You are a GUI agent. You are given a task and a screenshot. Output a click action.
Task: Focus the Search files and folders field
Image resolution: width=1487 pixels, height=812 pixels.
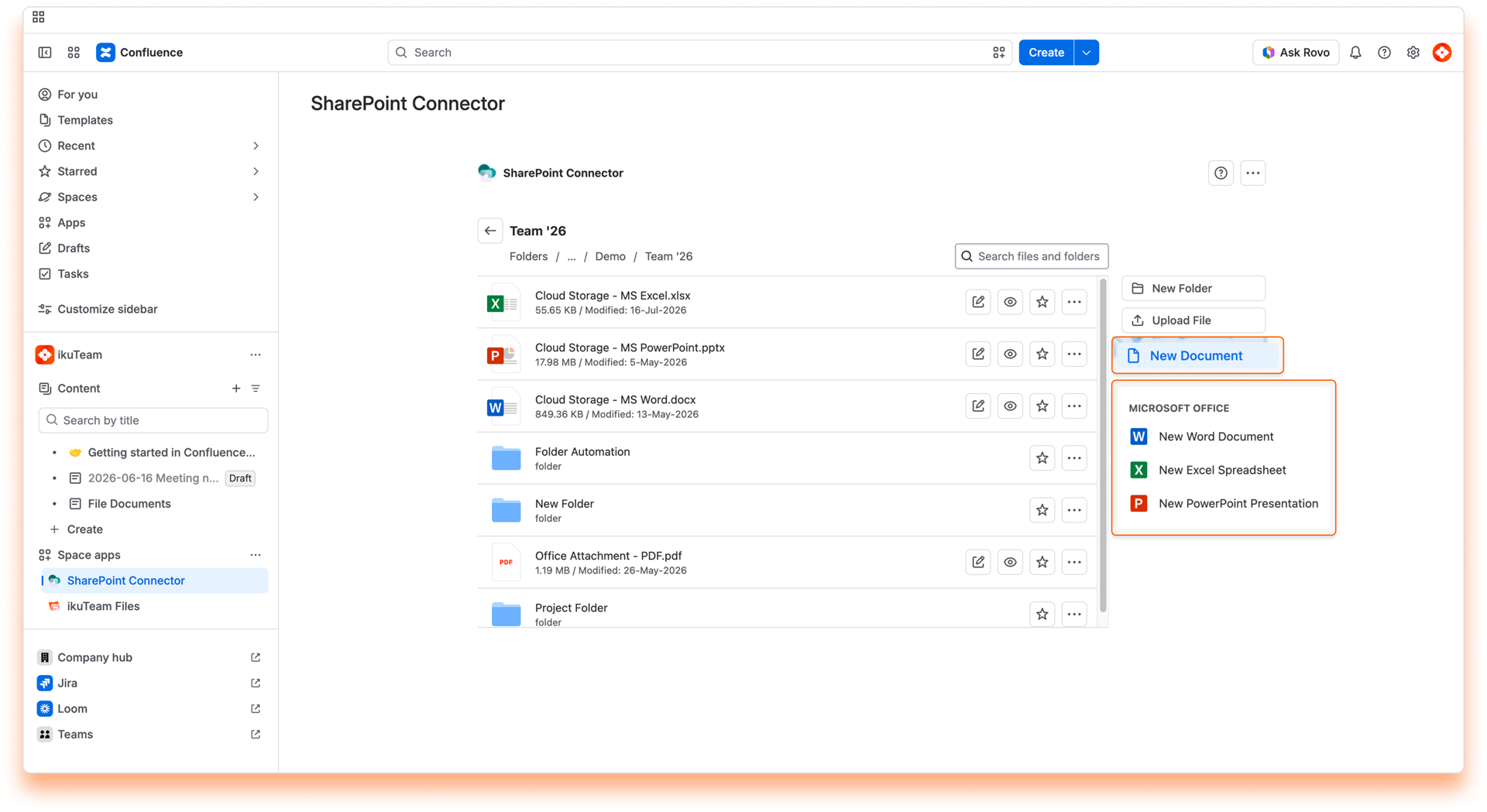(x=1032, y=256)
